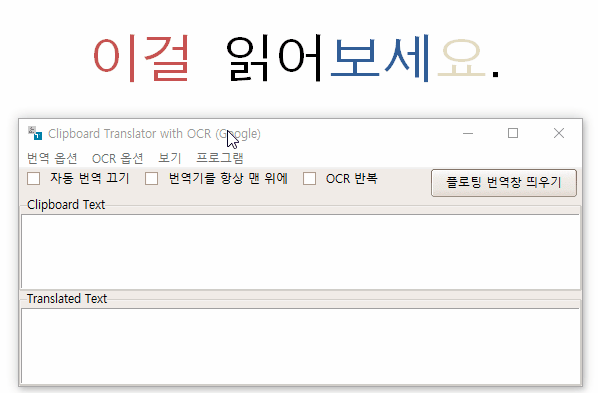598x393 pixels.
Task: Open the 보기 menu
Action: [170, 158]
